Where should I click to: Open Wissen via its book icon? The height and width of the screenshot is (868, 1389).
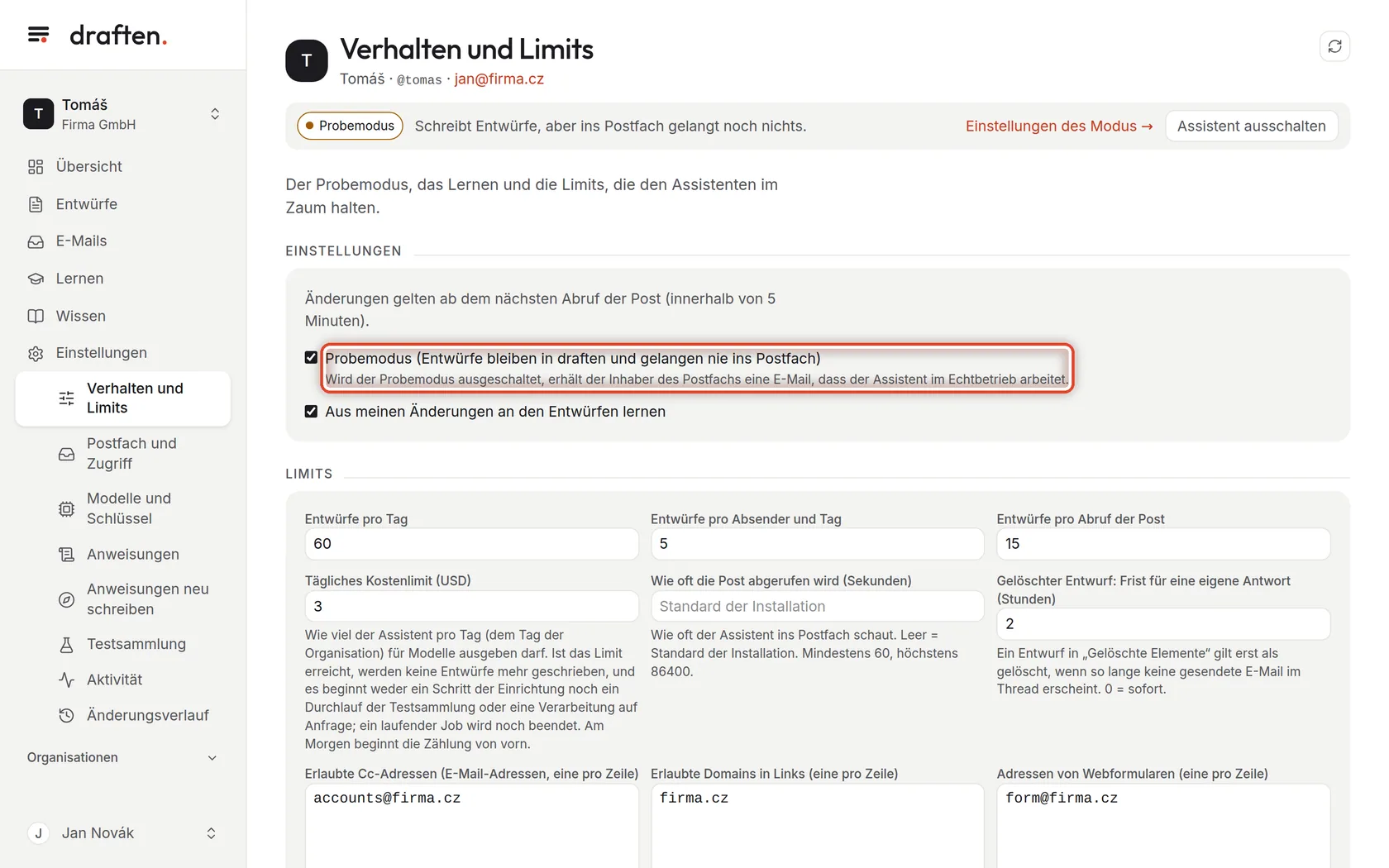point(36,316)
